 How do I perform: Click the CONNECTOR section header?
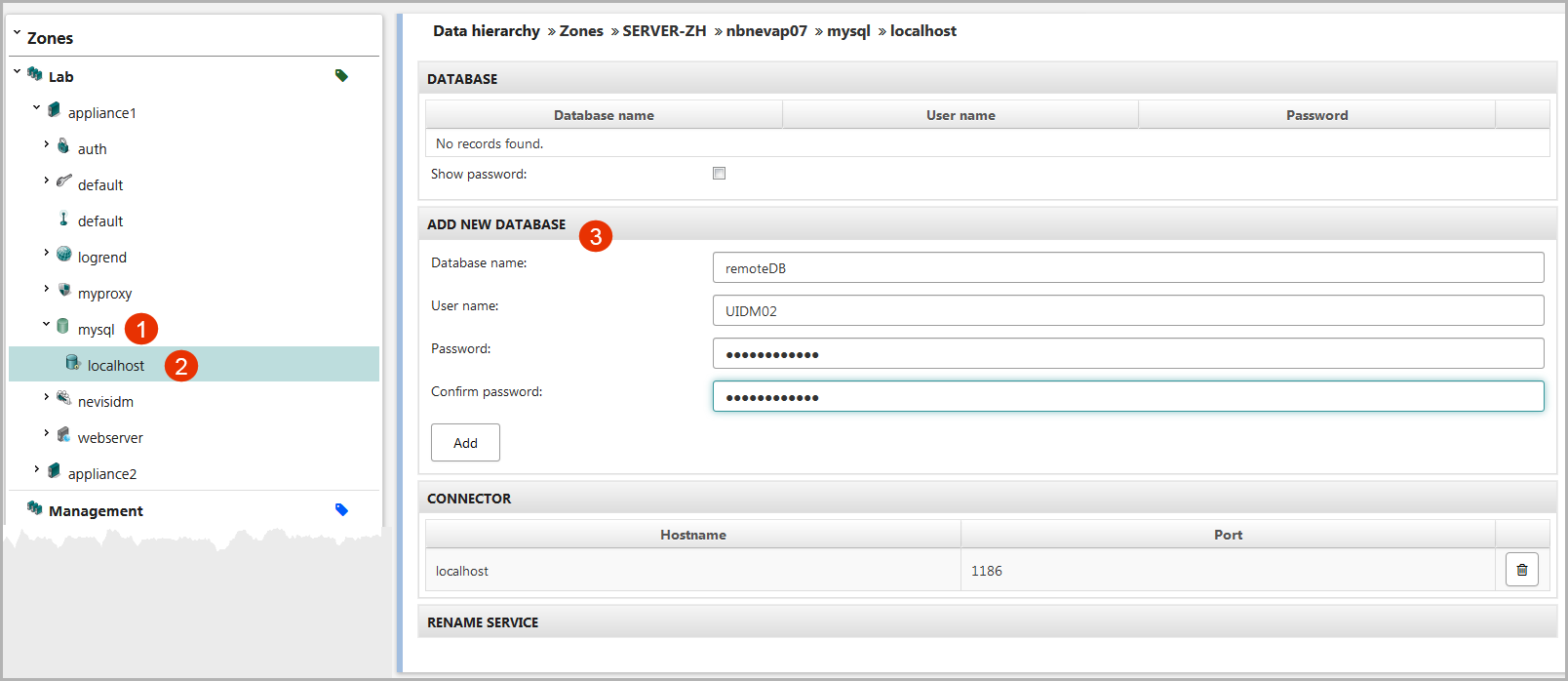pyautogui.click(x=987, y=498)
